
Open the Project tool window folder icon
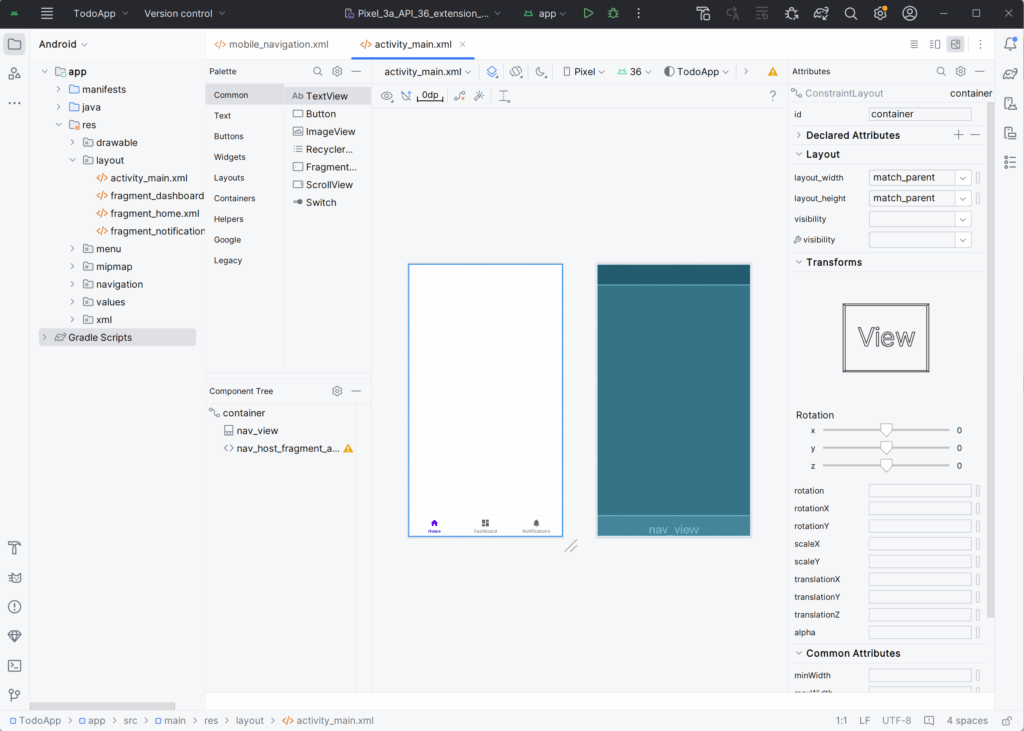click(14, 44)
